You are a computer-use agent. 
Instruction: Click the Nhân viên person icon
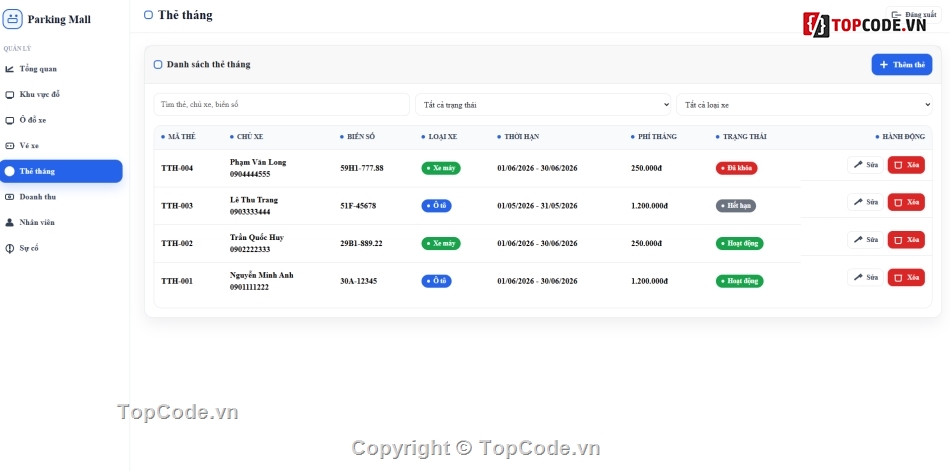tap(9, 222)
